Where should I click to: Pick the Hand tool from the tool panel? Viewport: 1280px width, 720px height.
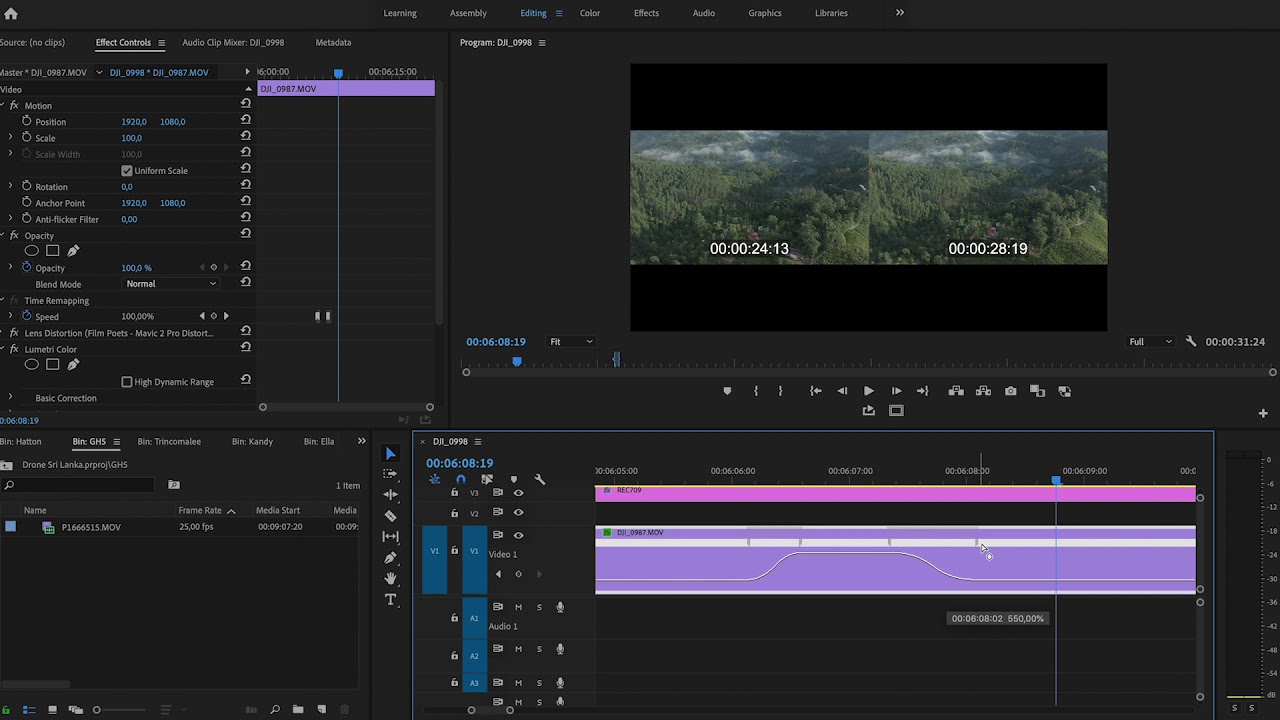pyautogui.click(x=390, y=579)
